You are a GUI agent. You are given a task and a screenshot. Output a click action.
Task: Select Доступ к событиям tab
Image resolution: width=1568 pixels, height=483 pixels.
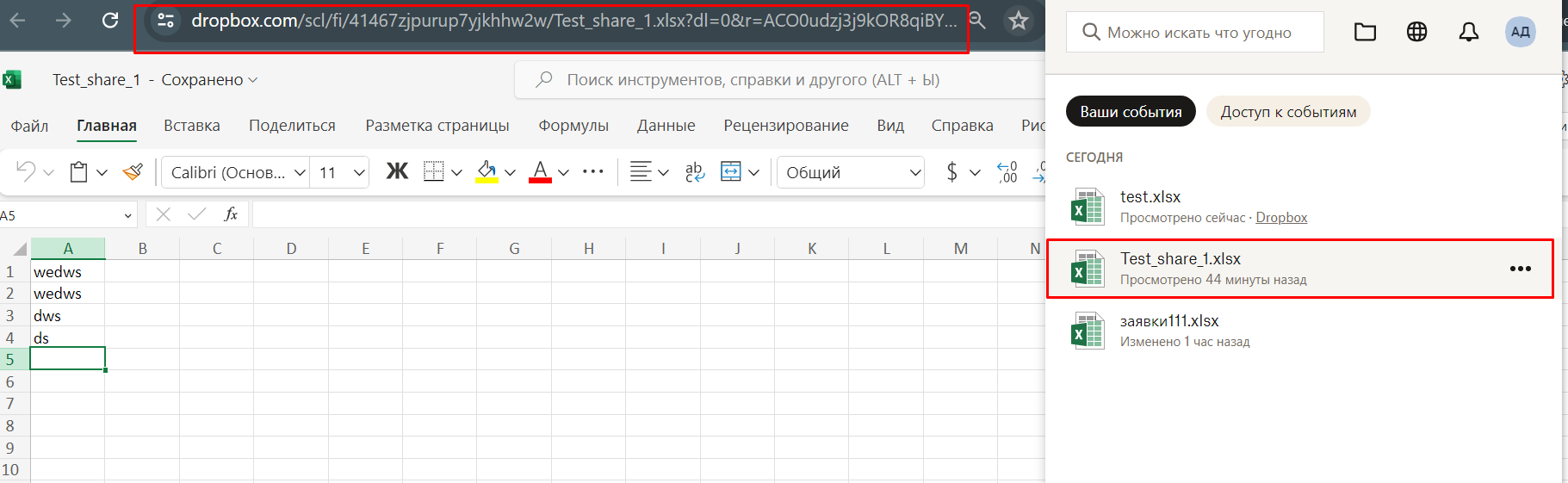tap(1288, 111)
